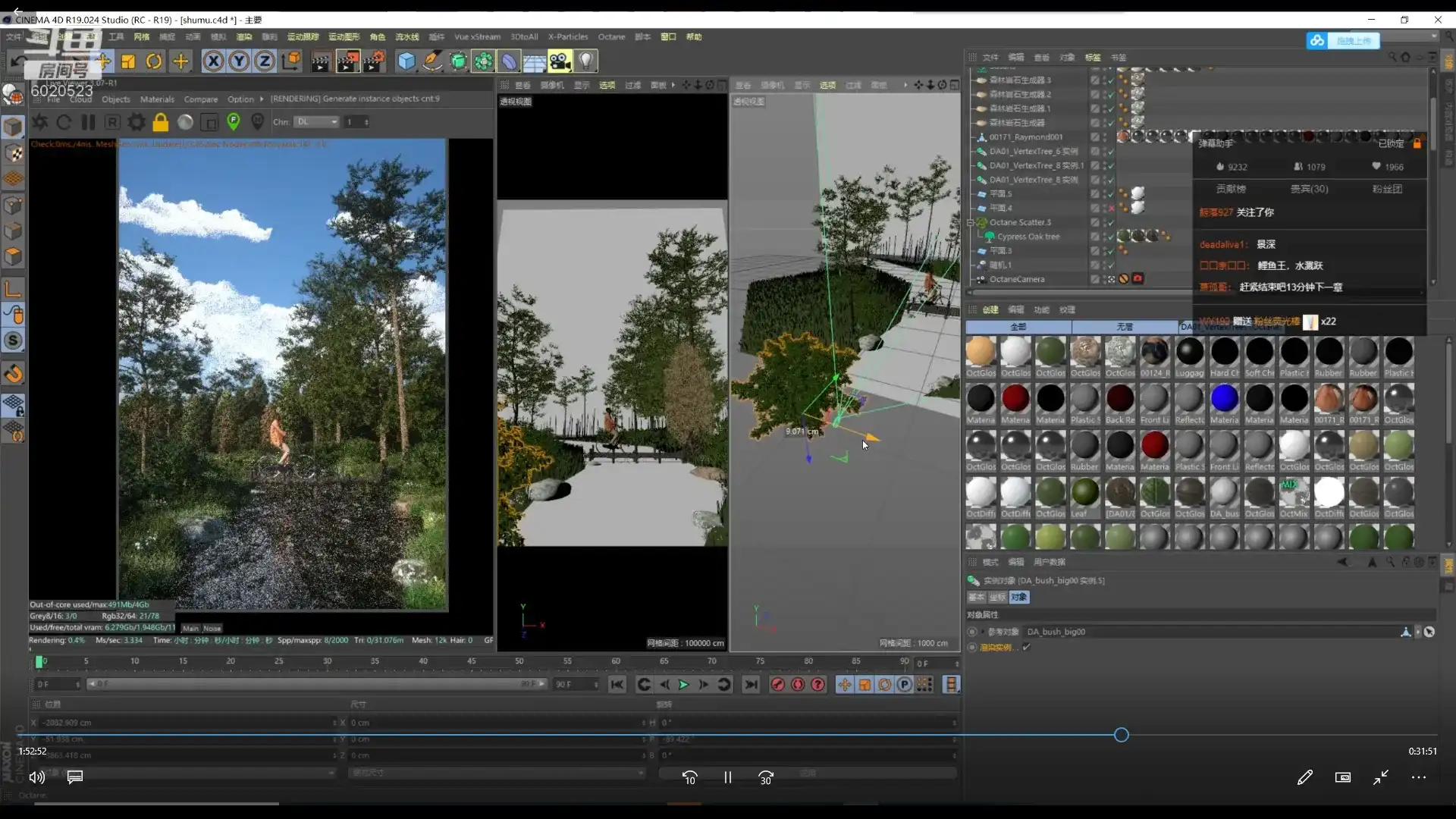Click the green pick focus icon
Image resolution: width=1456 pixels, height=819 pixels.
point(234,121)
